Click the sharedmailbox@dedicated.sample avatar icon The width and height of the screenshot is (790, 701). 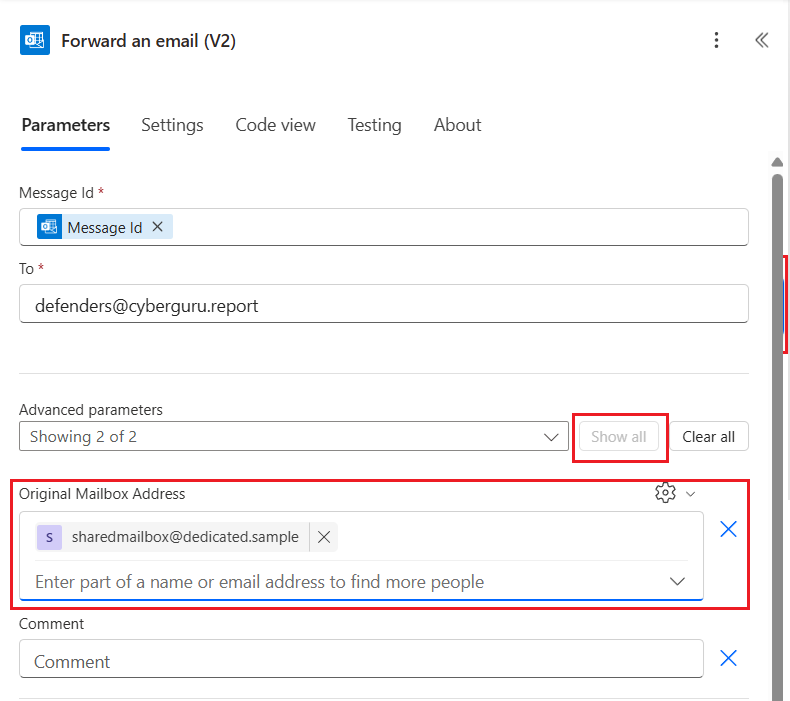[x=49, y=537]
